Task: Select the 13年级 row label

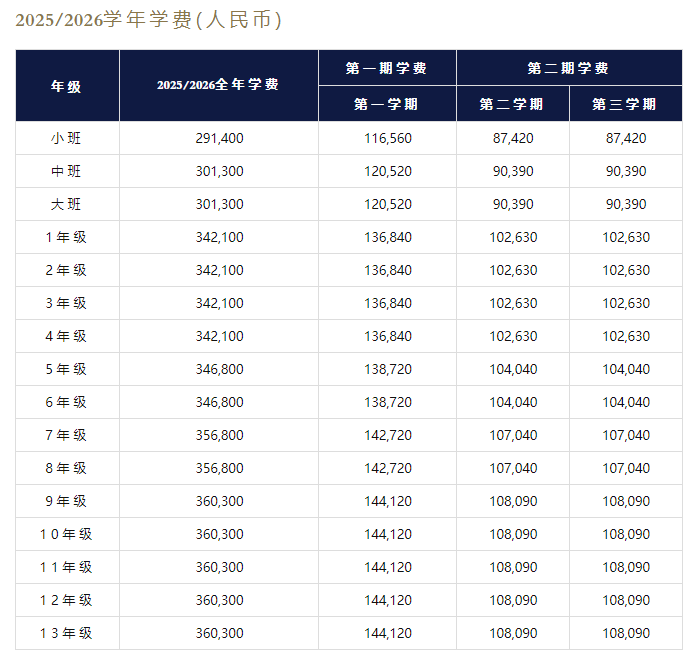Action: (66, 633)
